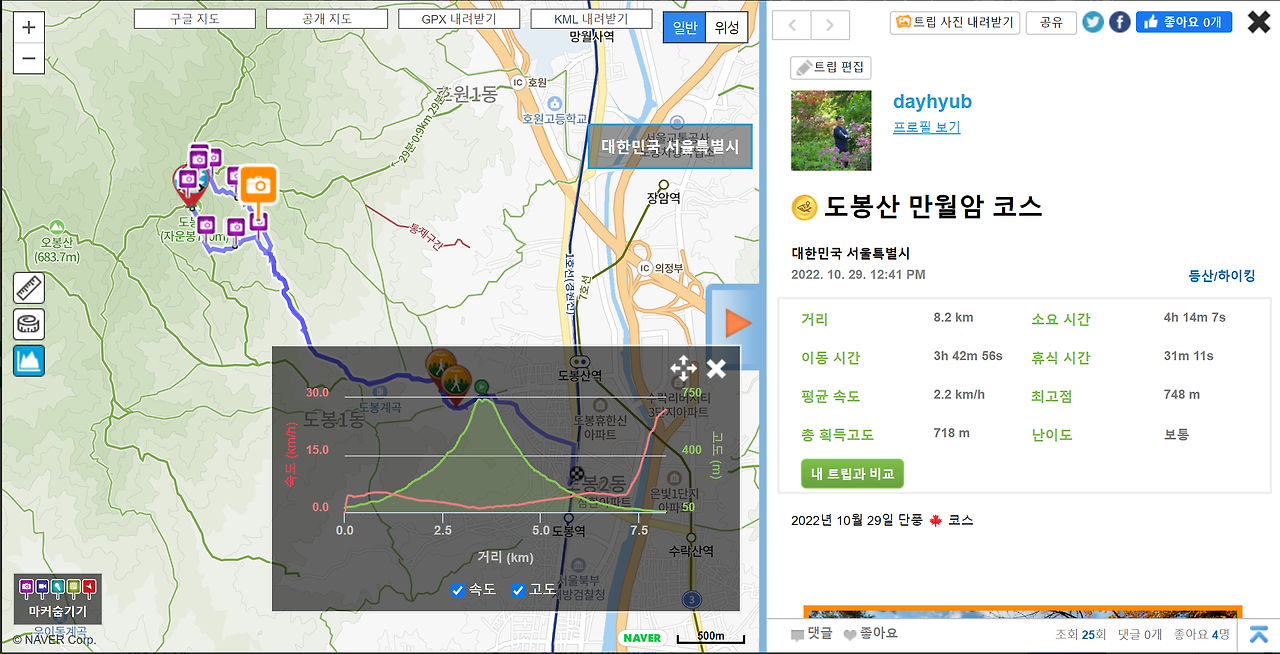Click the 대한민국 서울특별시 map label

pyautogui.click(x=670, y=146)
